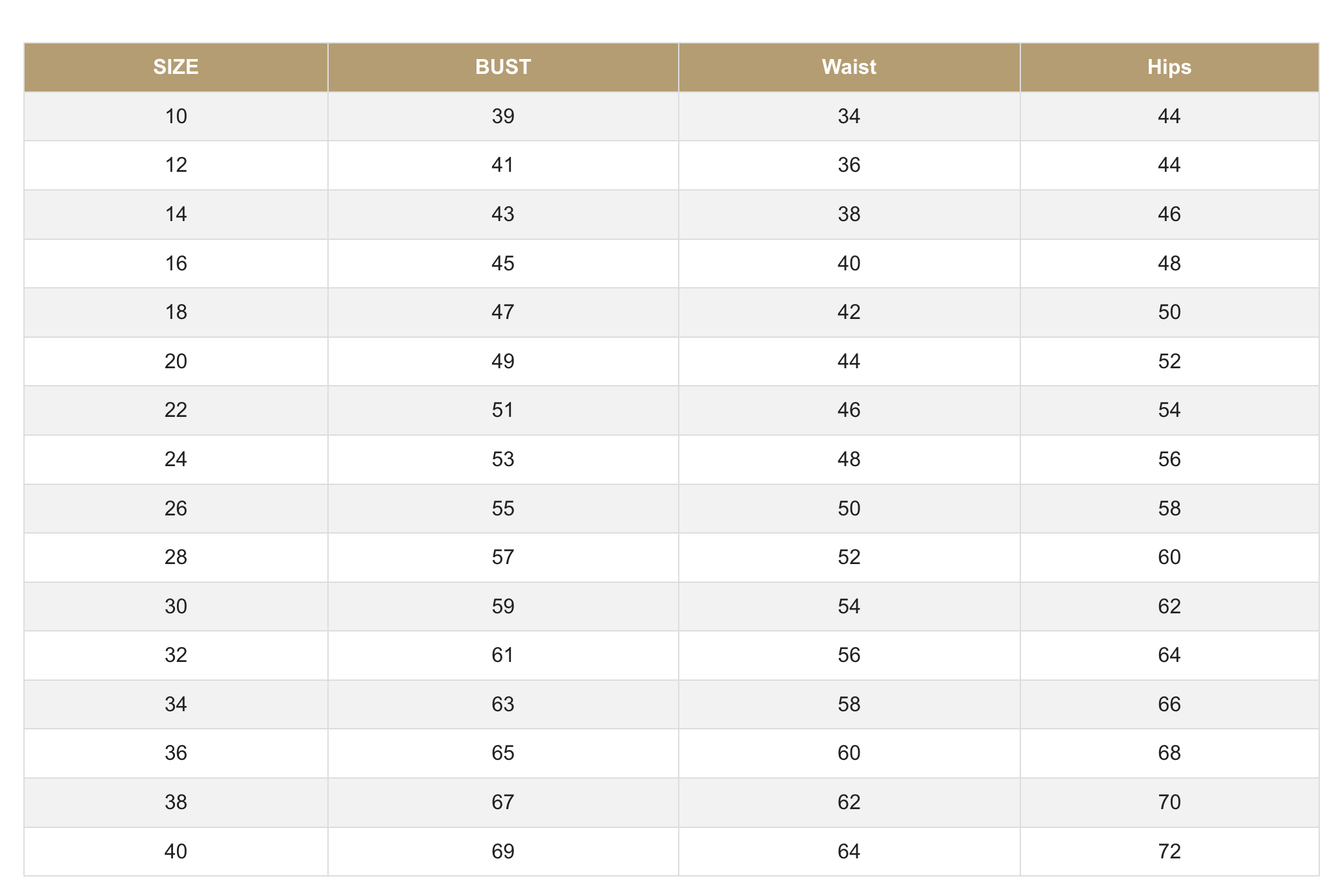Screen dimensions: 1338x896
Task: Select bust value 63 in size 34 row
Action: tap(503, 705)
